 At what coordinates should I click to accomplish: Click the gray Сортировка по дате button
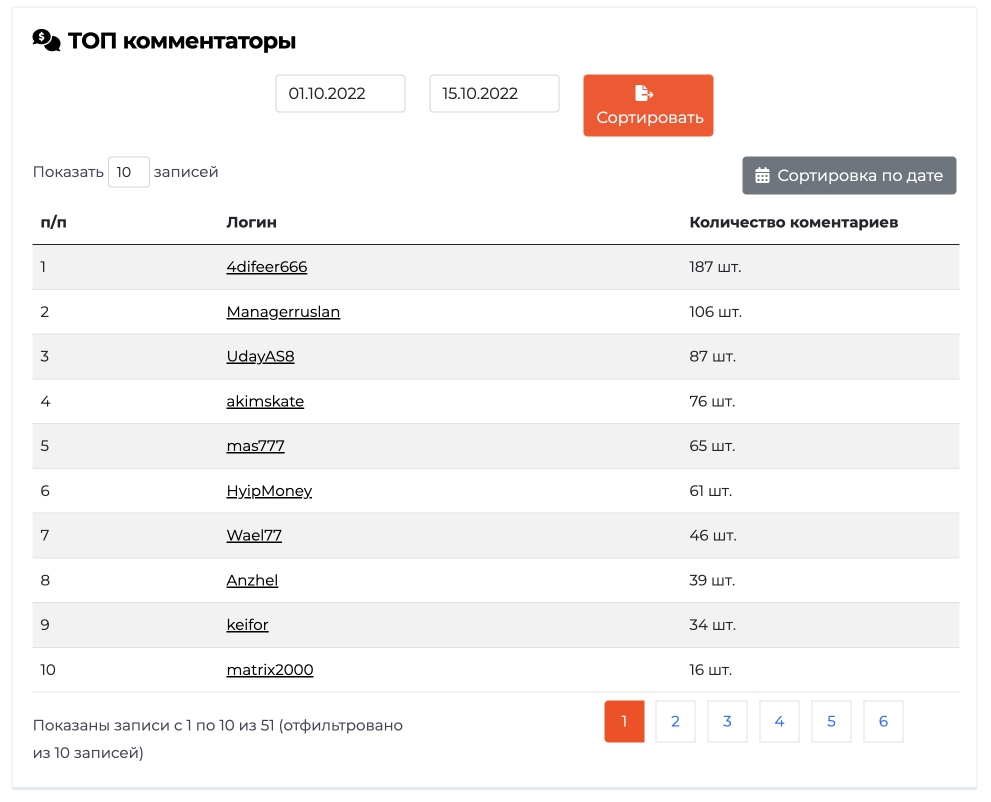(x=849, y=176)
